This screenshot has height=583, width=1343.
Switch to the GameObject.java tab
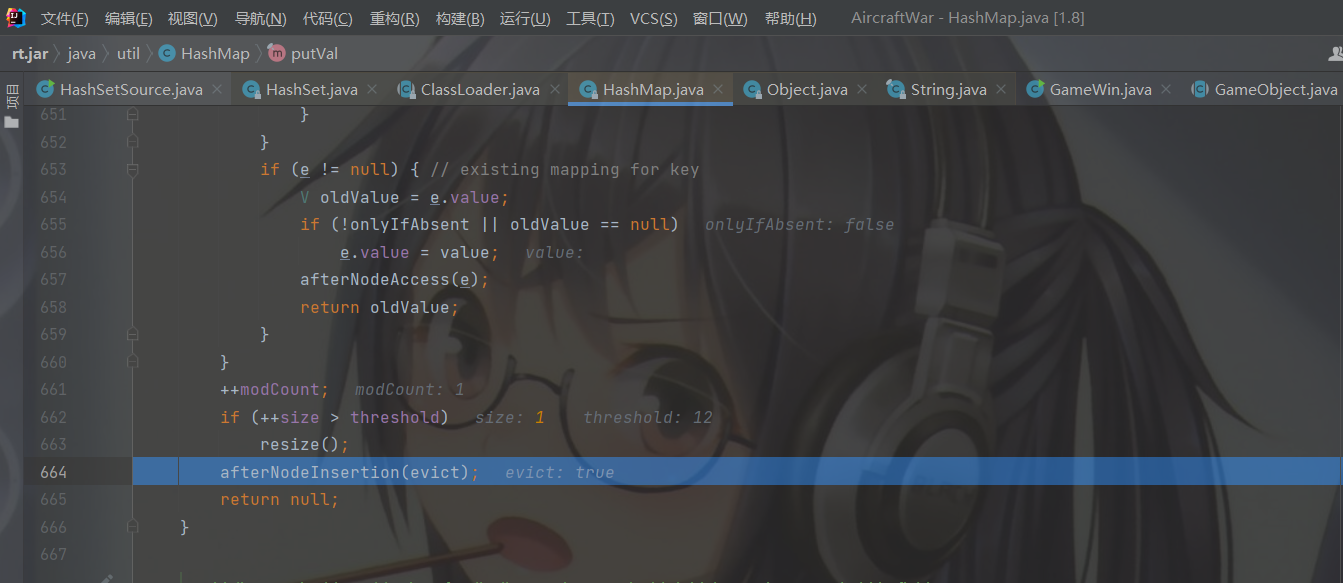tap(1264, 89)
